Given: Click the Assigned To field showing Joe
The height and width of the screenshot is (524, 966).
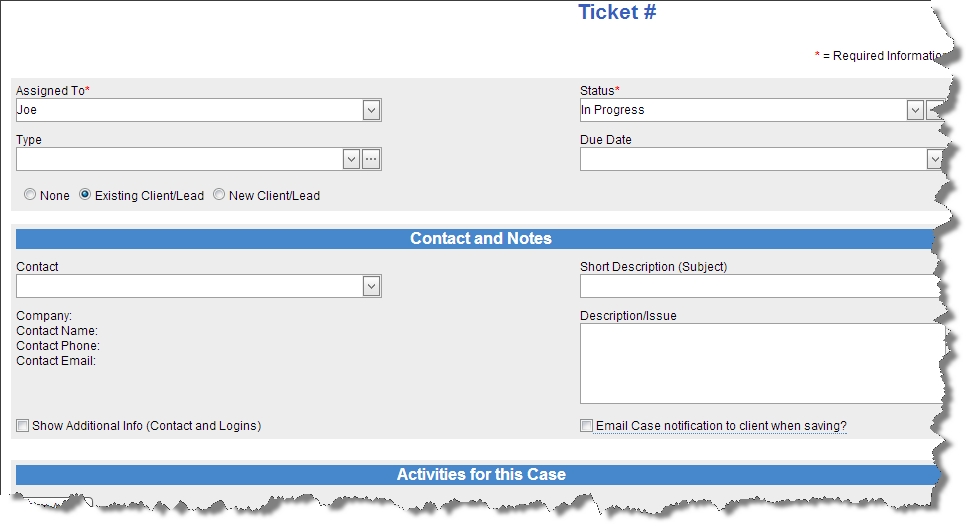Looking at the screenshot, I should [188, 110].
